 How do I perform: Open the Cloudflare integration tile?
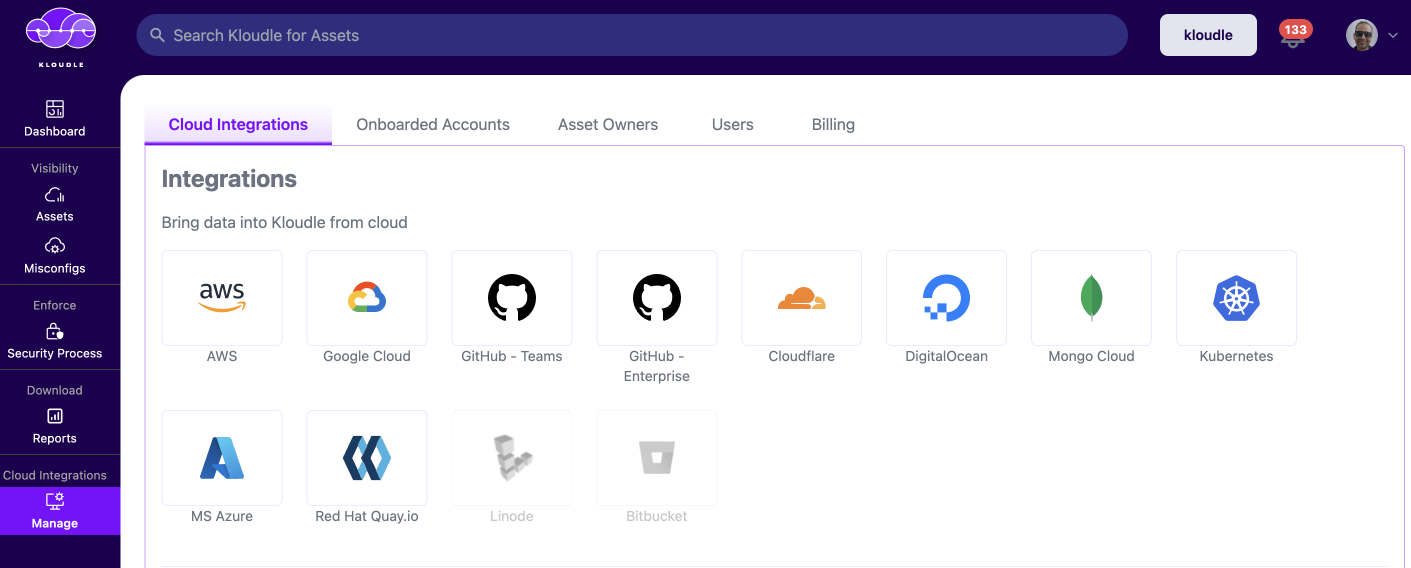coord(802,298)
